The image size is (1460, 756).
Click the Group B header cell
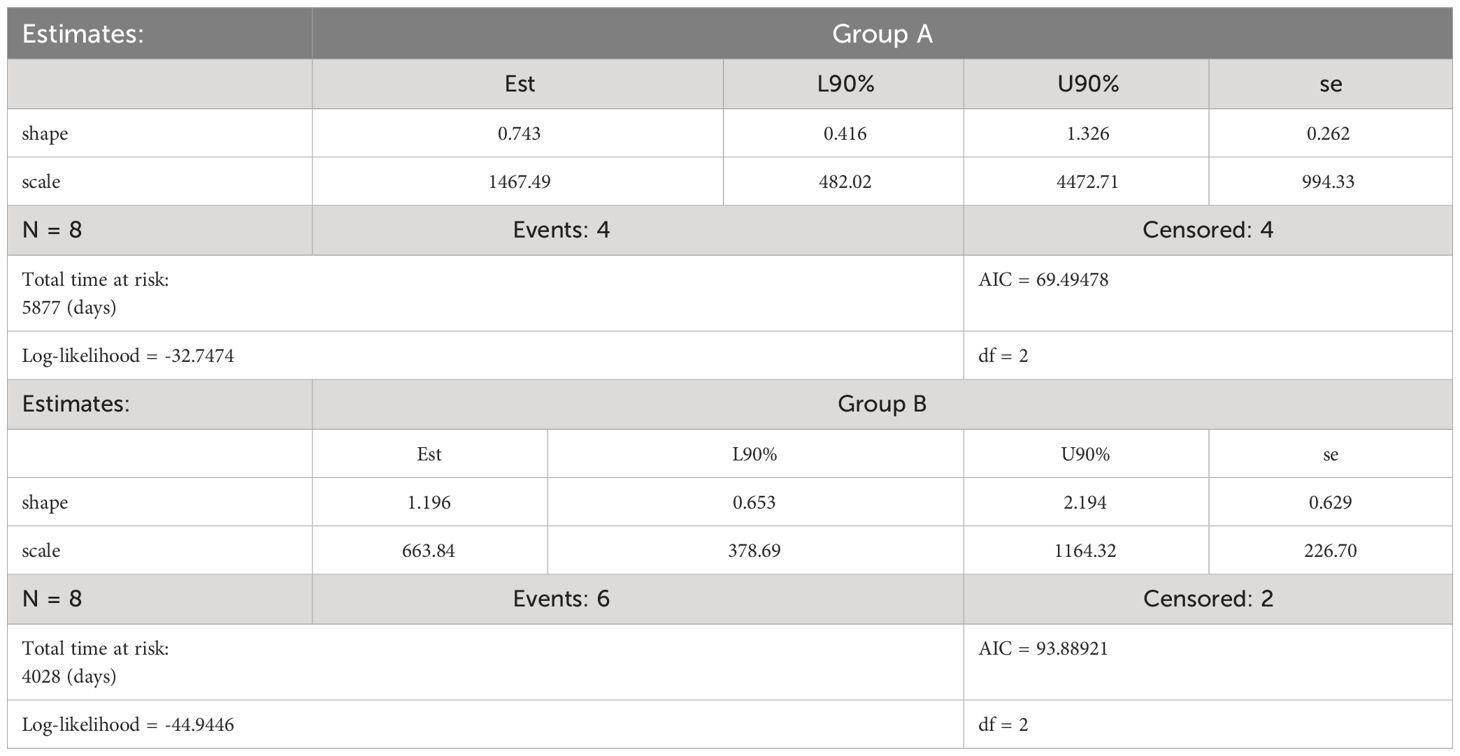[882, 405]
